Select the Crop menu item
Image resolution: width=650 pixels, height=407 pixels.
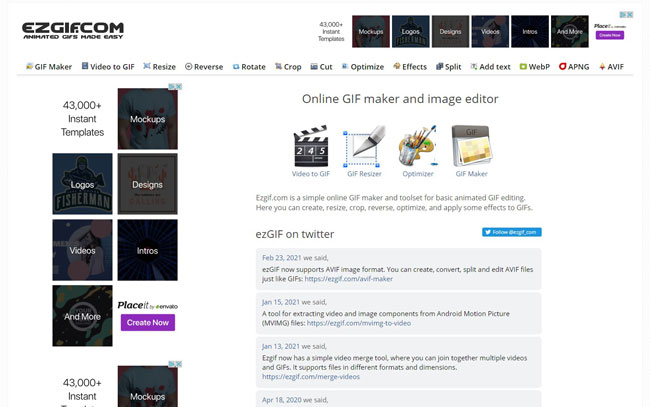pyautogui.click(x=288, y=67)
